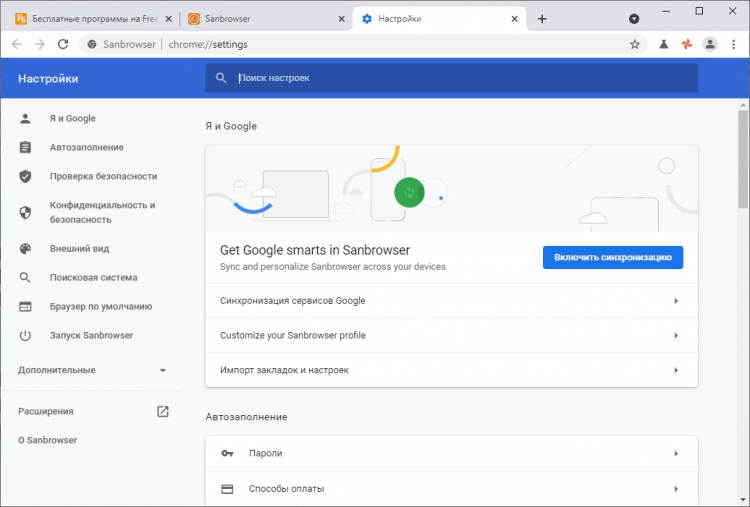The height and width of the screenshot is (507, 750).
Task: Click the Включить синхронизацию button
Action: point(612,257)
